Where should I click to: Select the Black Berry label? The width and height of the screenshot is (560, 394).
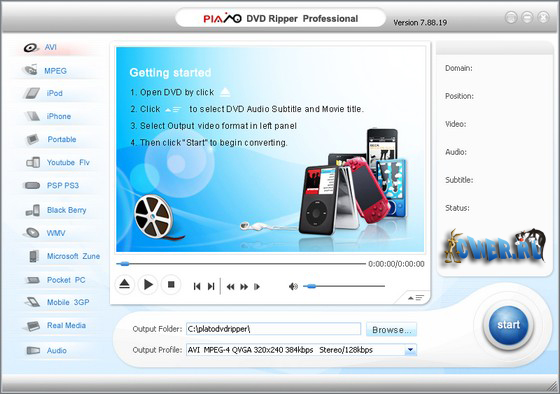point(66,210)
